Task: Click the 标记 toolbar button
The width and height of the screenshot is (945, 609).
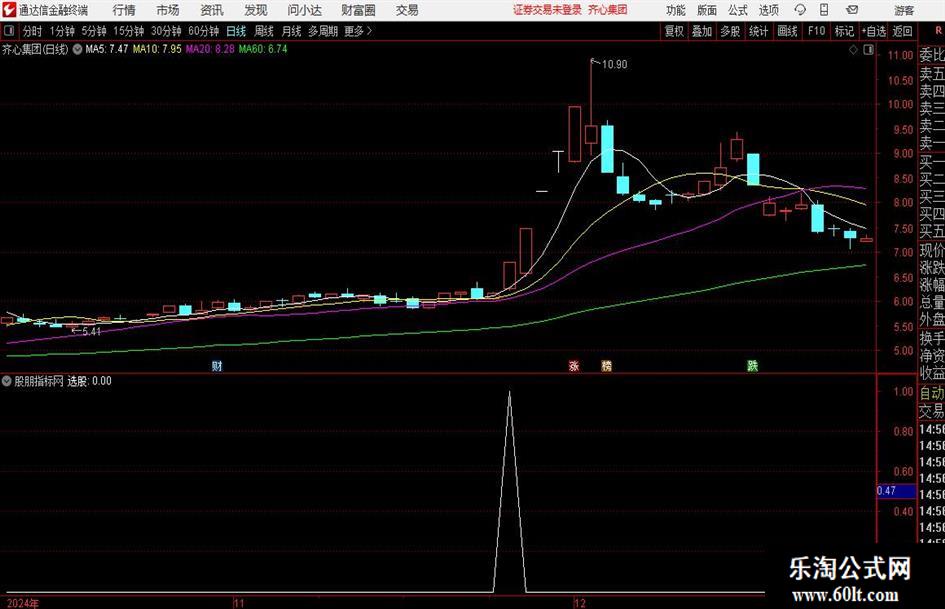Action: coord(844,31)
